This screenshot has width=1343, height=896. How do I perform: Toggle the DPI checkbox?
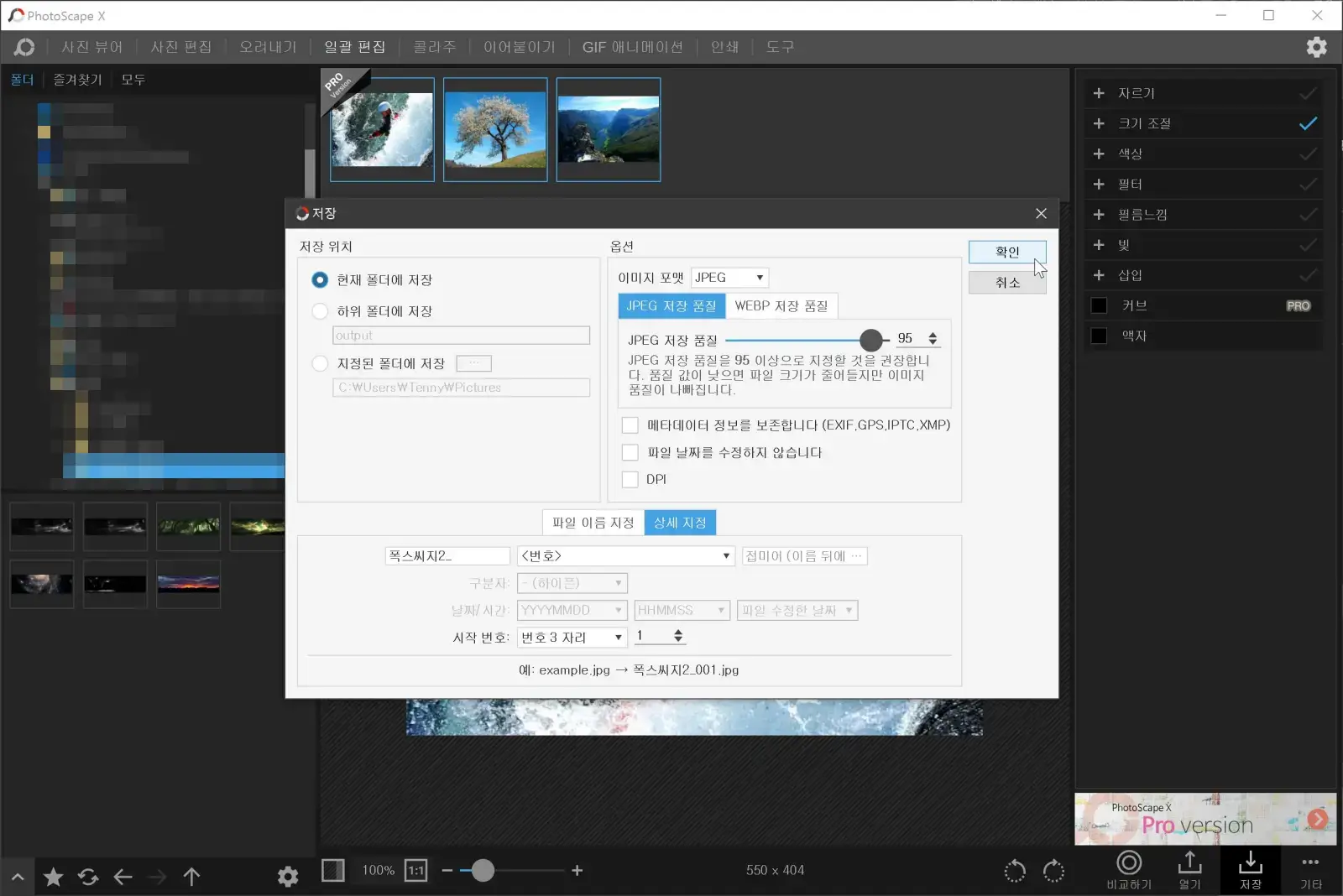point(630,479)
